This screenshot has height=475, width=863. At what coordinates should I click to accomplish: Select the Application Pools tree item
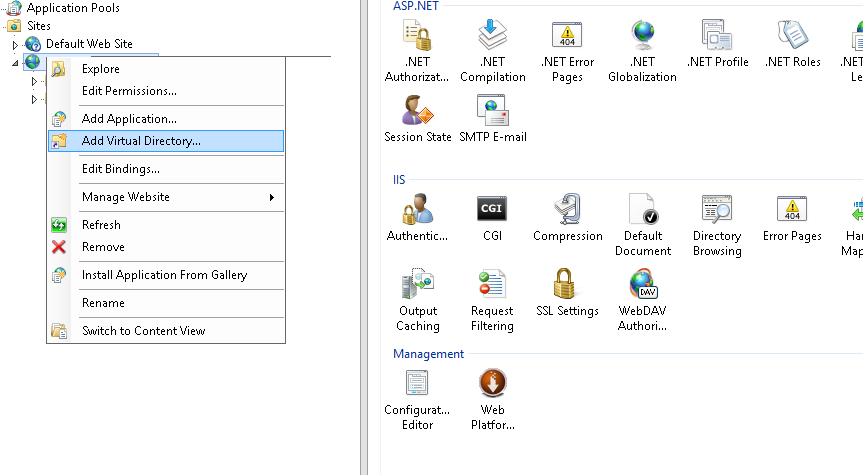click(x=73, y=8)
